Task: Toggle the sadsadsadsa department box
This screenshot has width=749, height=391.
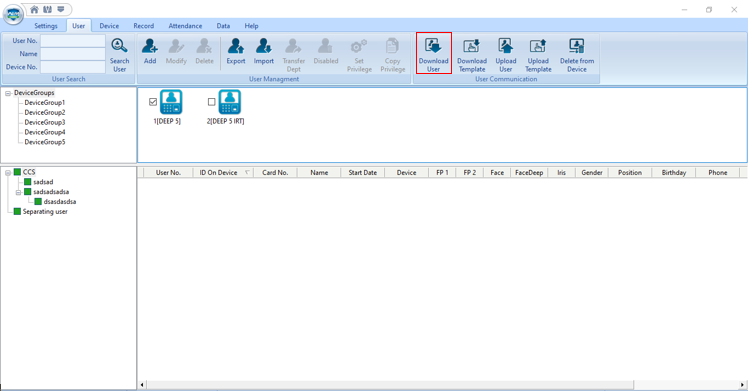Action: [28, 192]
